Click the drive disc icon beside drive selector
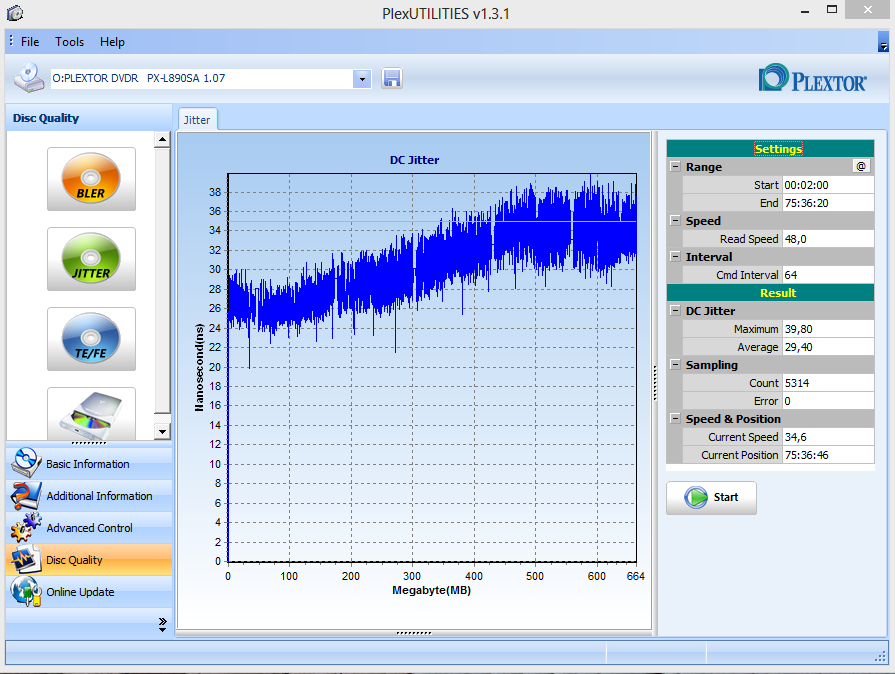 [x=29, y=78]
